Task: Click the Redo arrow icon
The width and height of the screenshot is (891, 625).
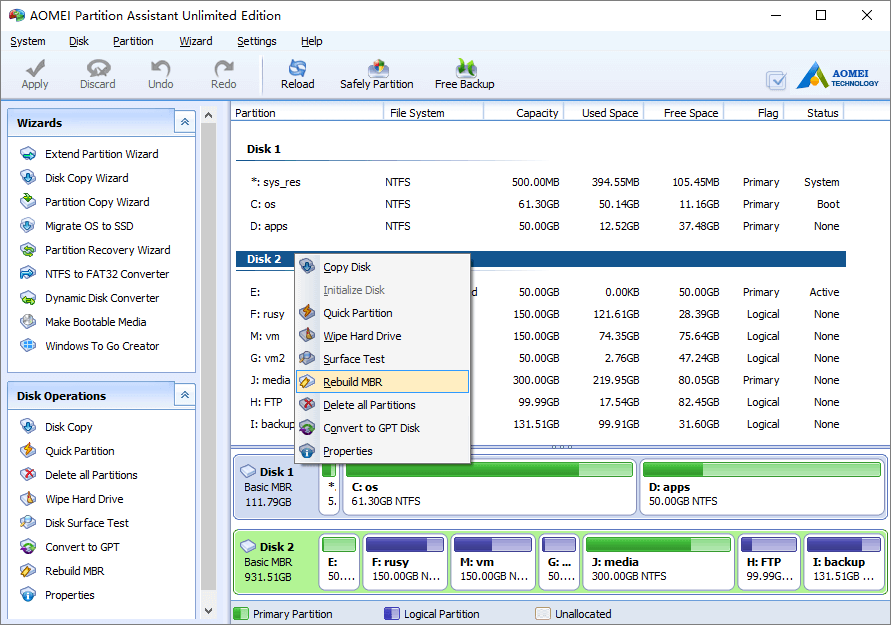Action: 224,68
